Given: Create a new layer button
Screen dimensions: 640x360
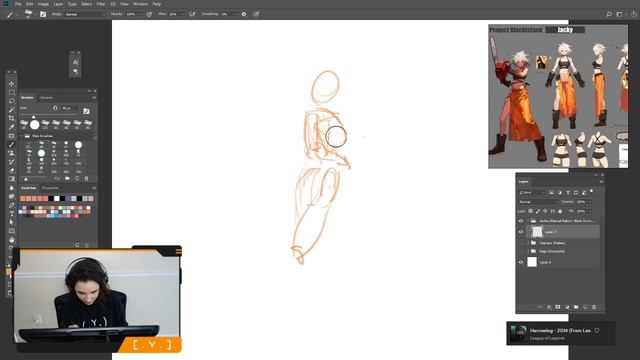Looking at the screenshot, I should pyautogui.click(x=585, y=307).
